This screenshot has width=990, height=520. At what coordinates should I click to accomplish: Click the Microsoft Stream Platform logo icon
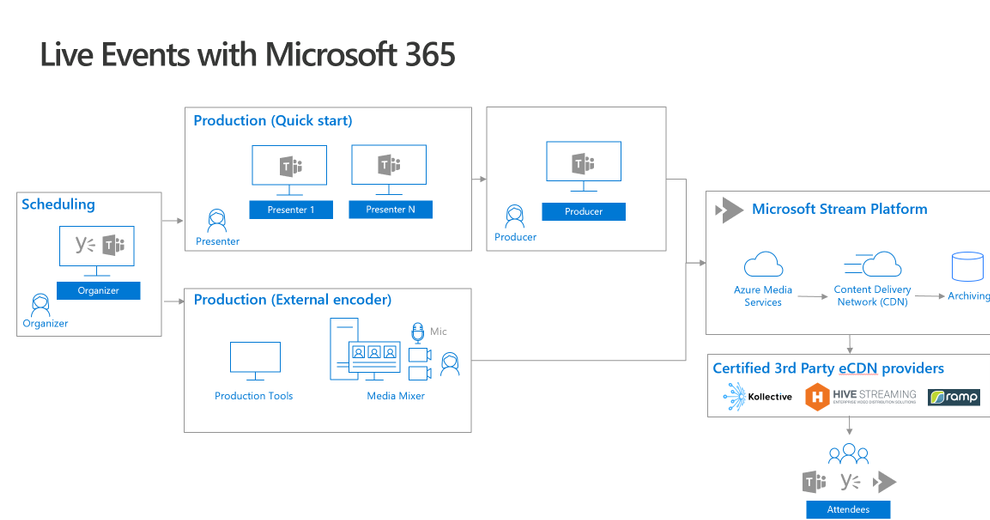pos(729,210)
